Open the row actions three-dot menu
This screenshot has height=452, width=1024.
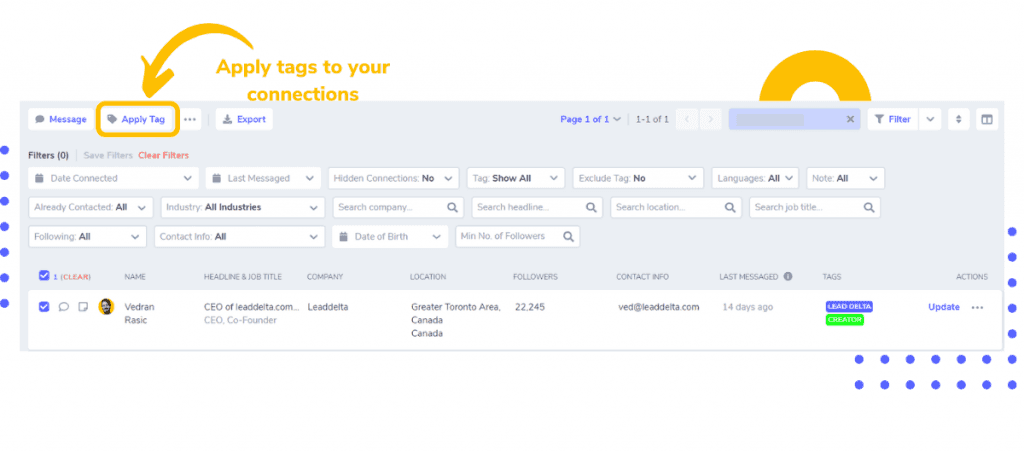click(x=977, y=307)
